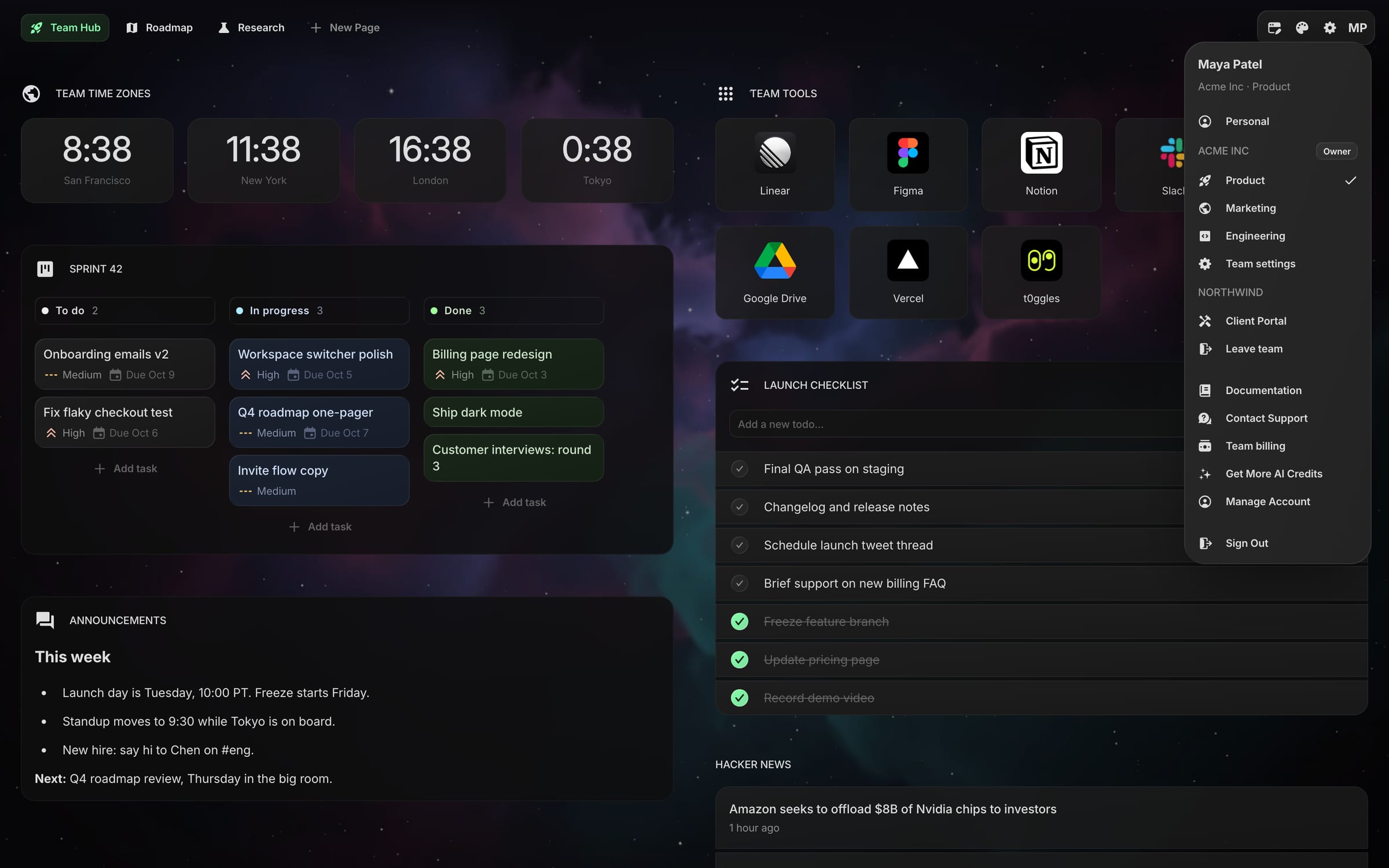Open Documentation from the menu
Screen dimensions: 1389x868
coord(1277,391)
